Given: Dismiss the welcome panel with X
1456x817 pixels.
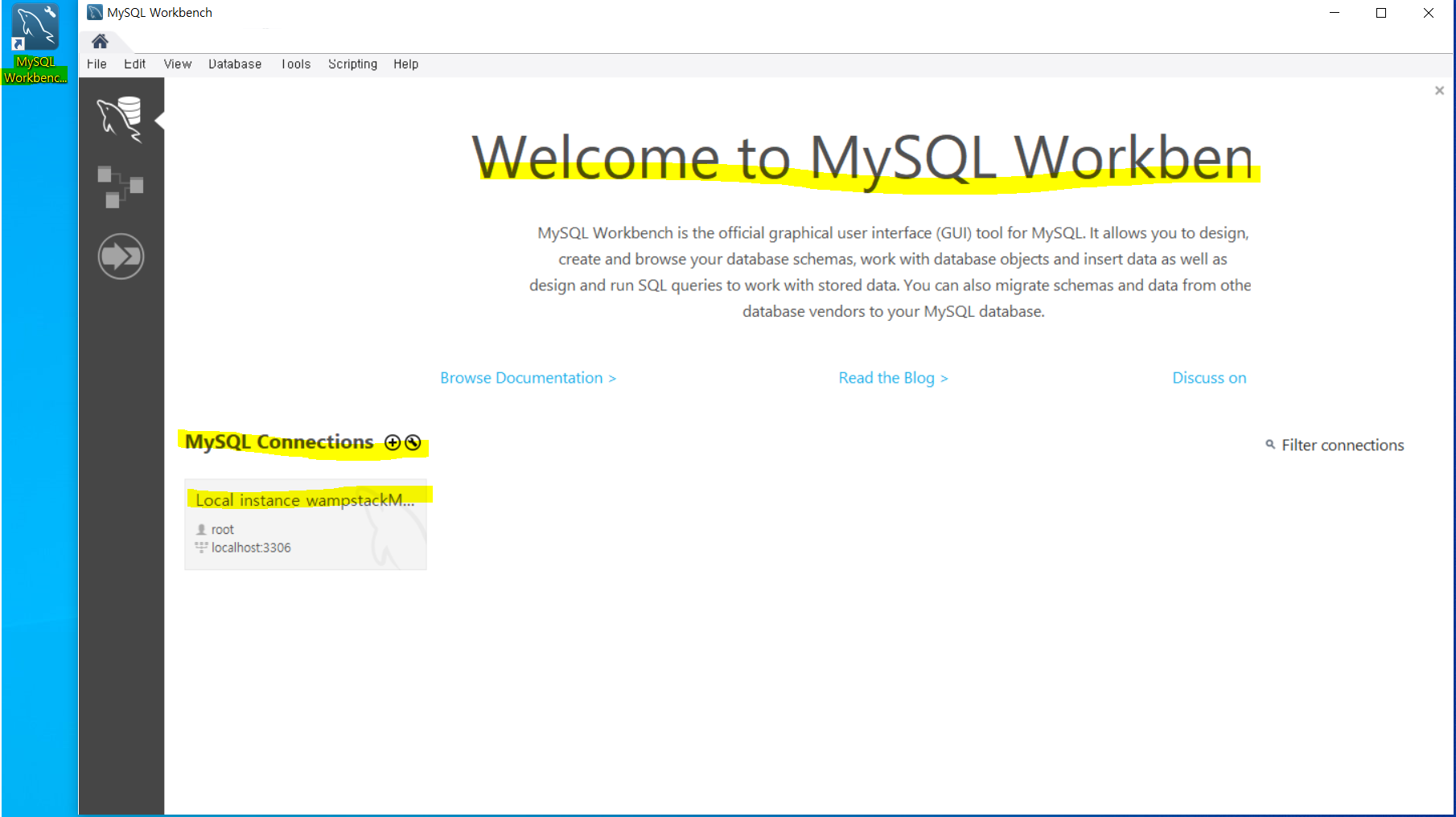Looking at the screenshot, I should (x=1439, y=91).
